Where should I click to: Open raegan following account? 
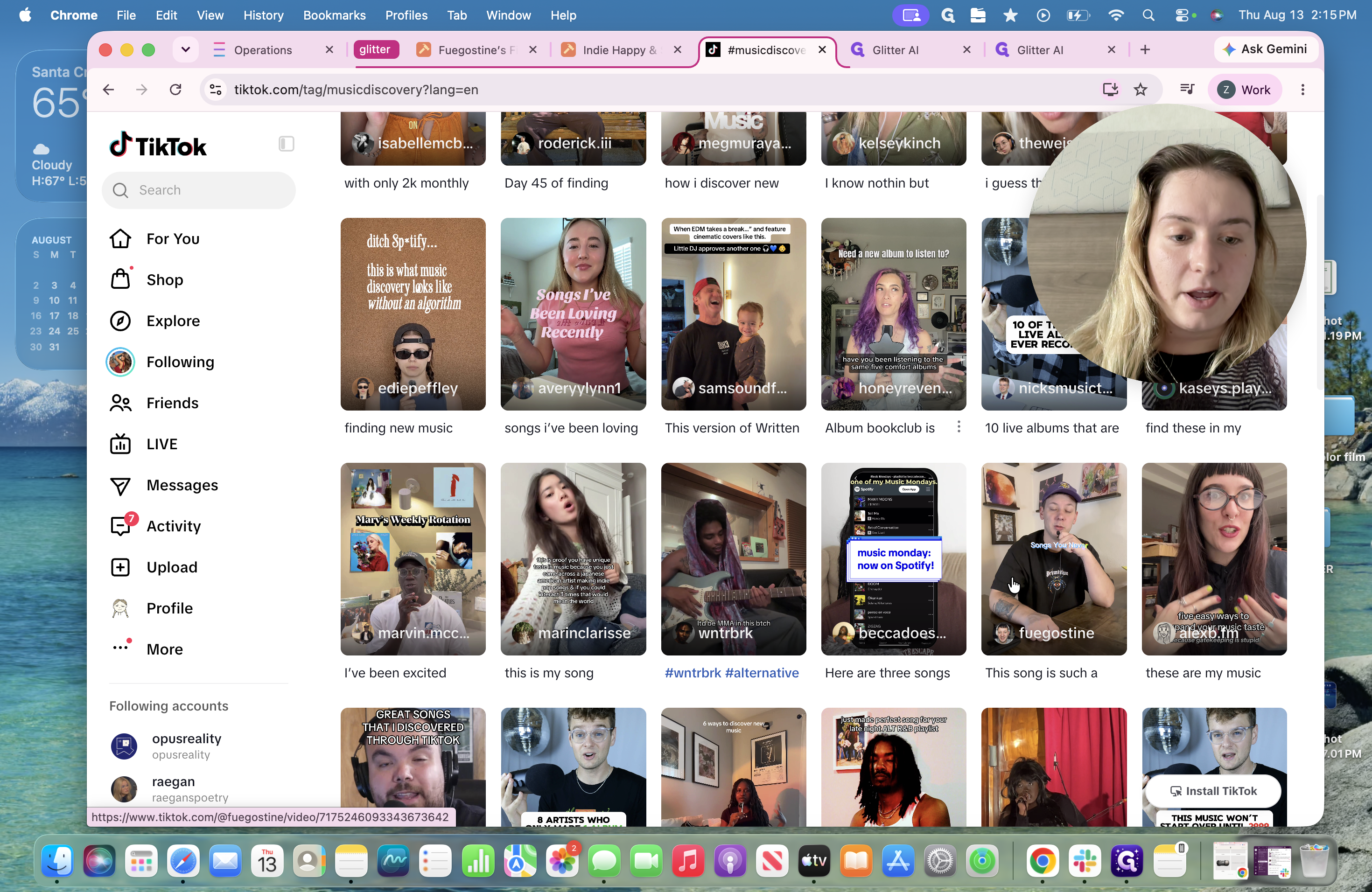click(199, 789)
